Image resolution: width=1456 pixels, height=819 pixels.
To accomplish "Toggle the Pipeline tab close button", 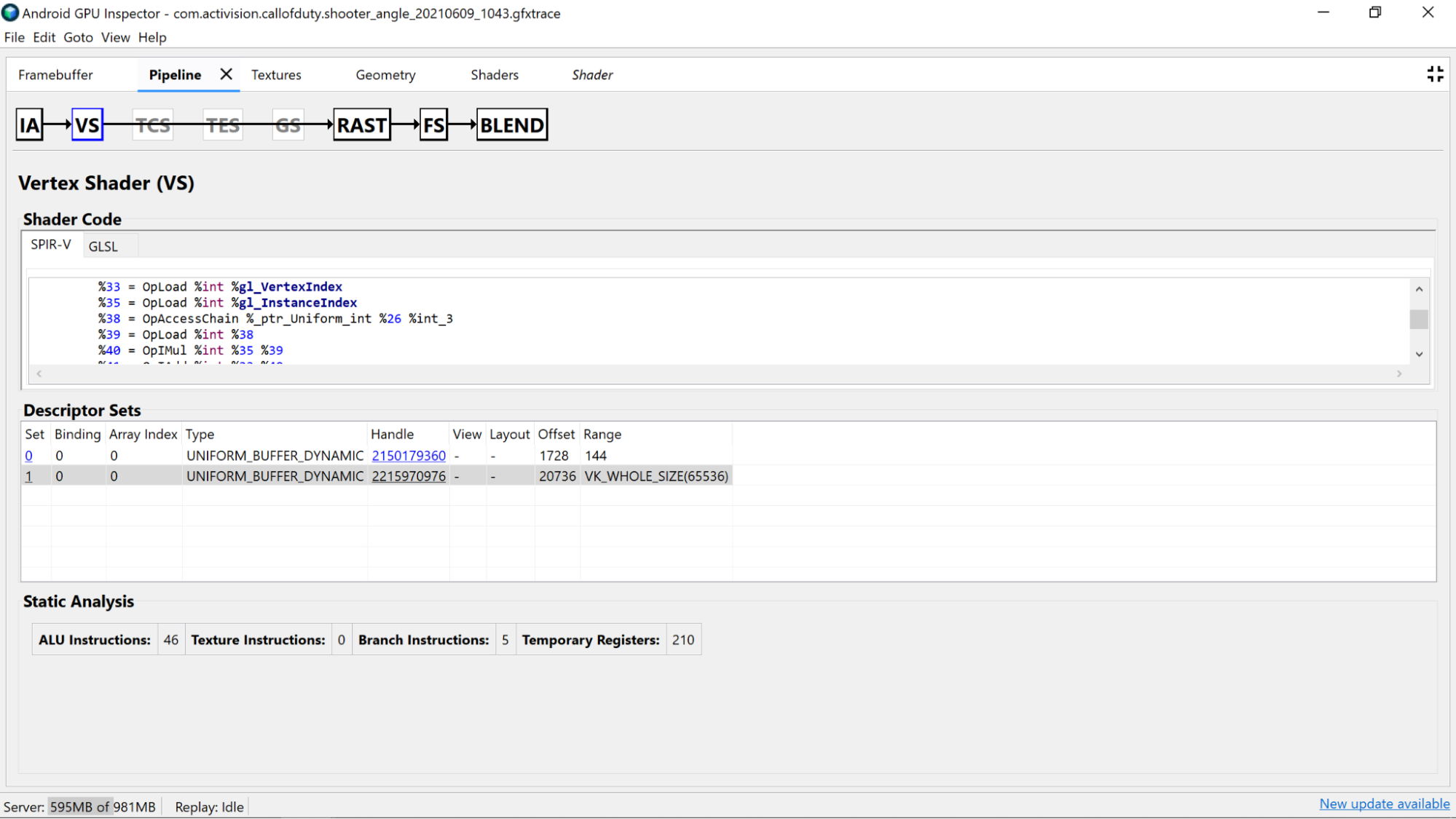I will click(225, 74).
